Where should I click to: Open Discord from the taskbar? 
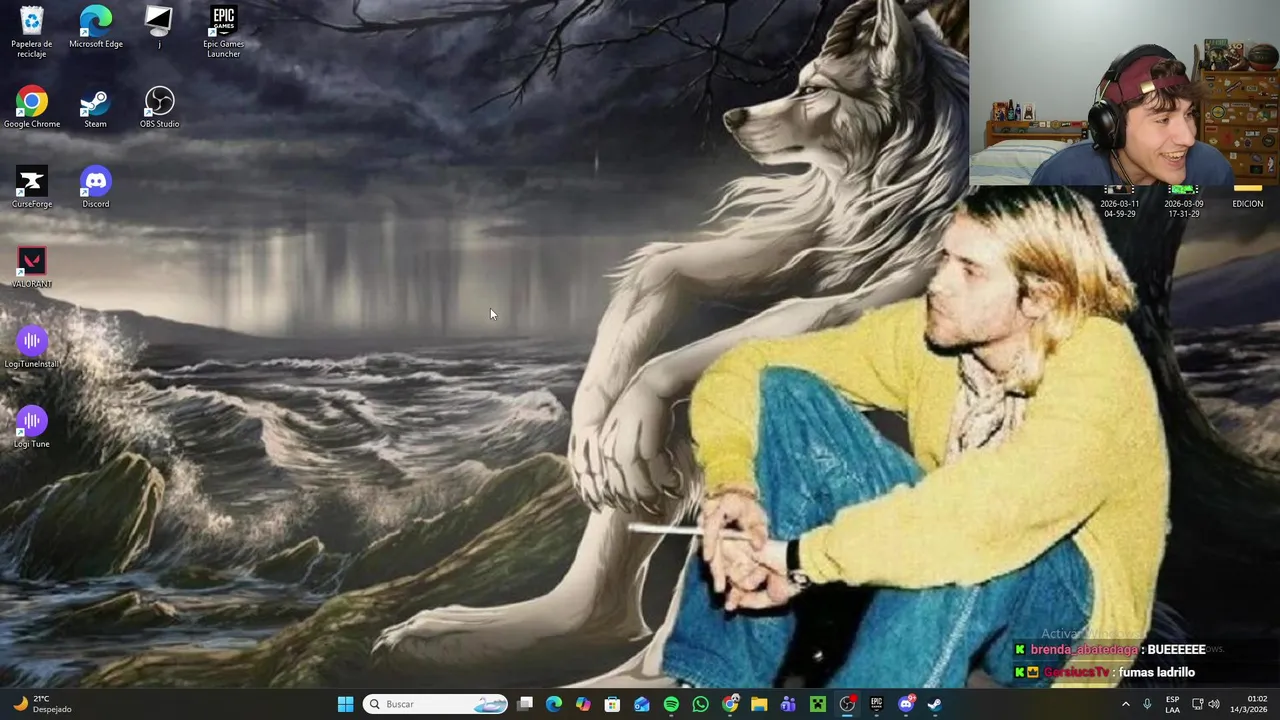906,704
